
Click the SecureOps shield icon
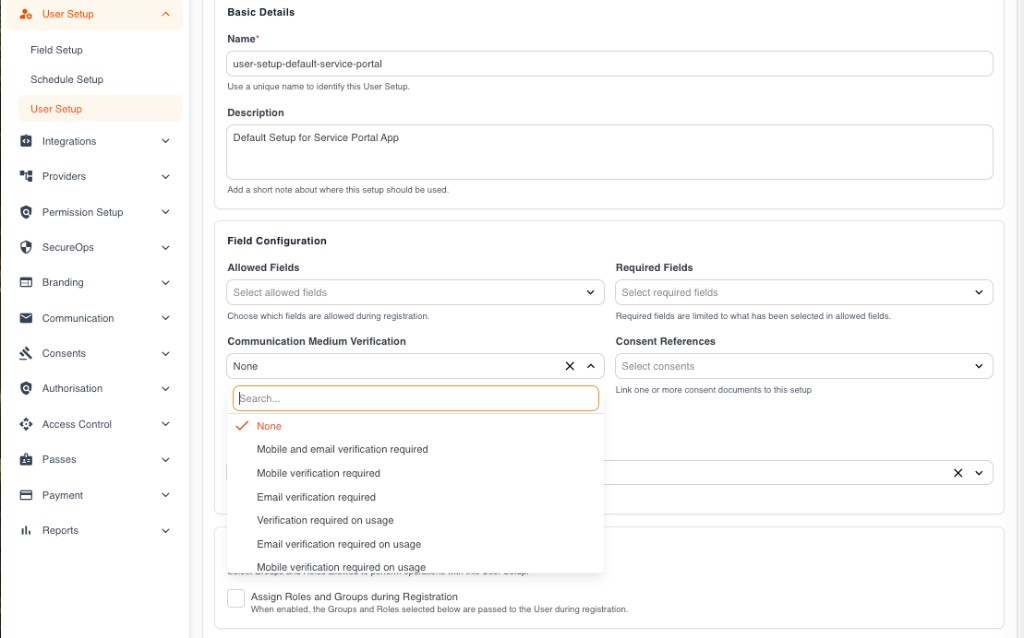pyautogui.click(x=25, y=247)
